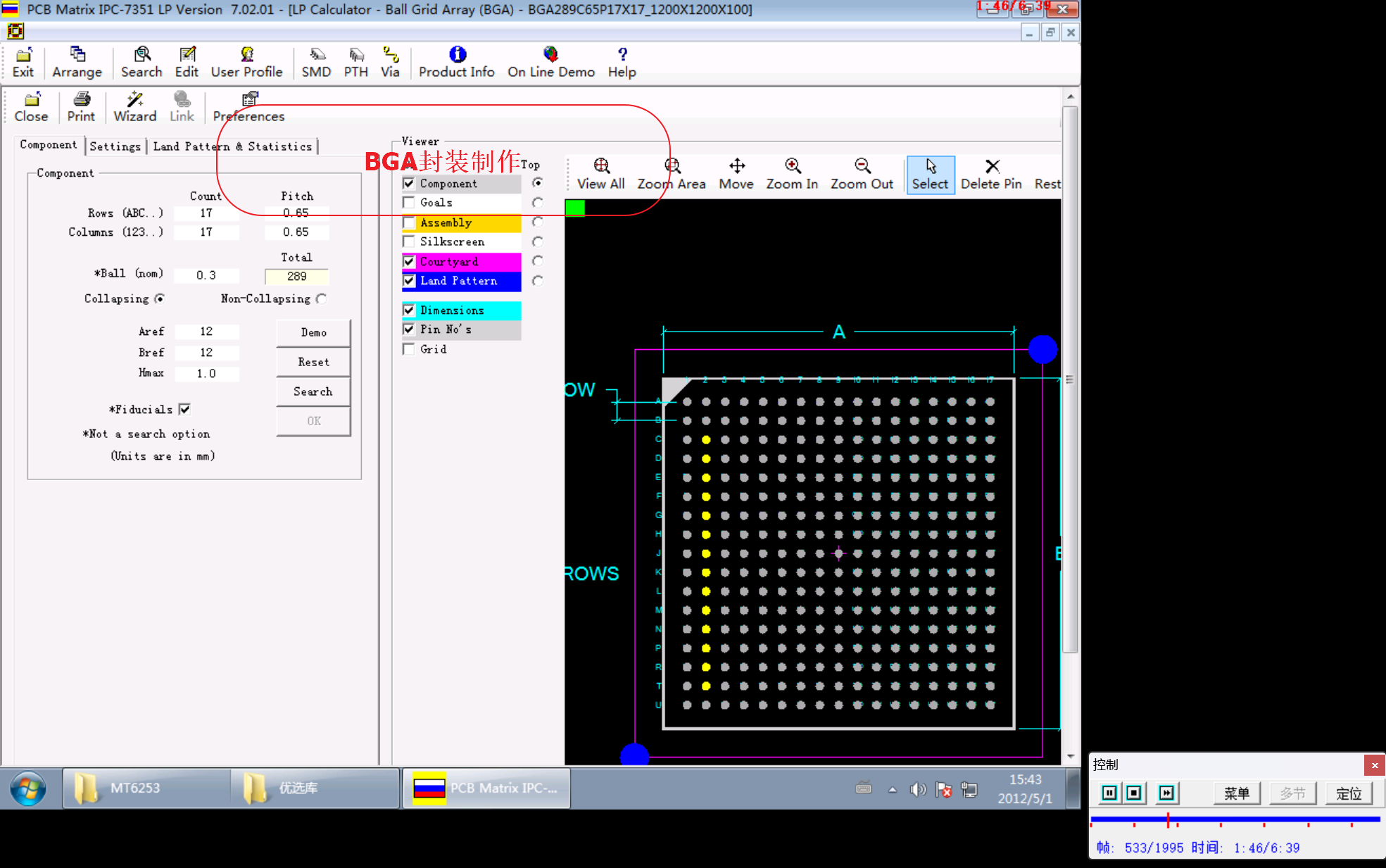
Task: Click the 菜单 button in control window
Action: (1237, 793)
